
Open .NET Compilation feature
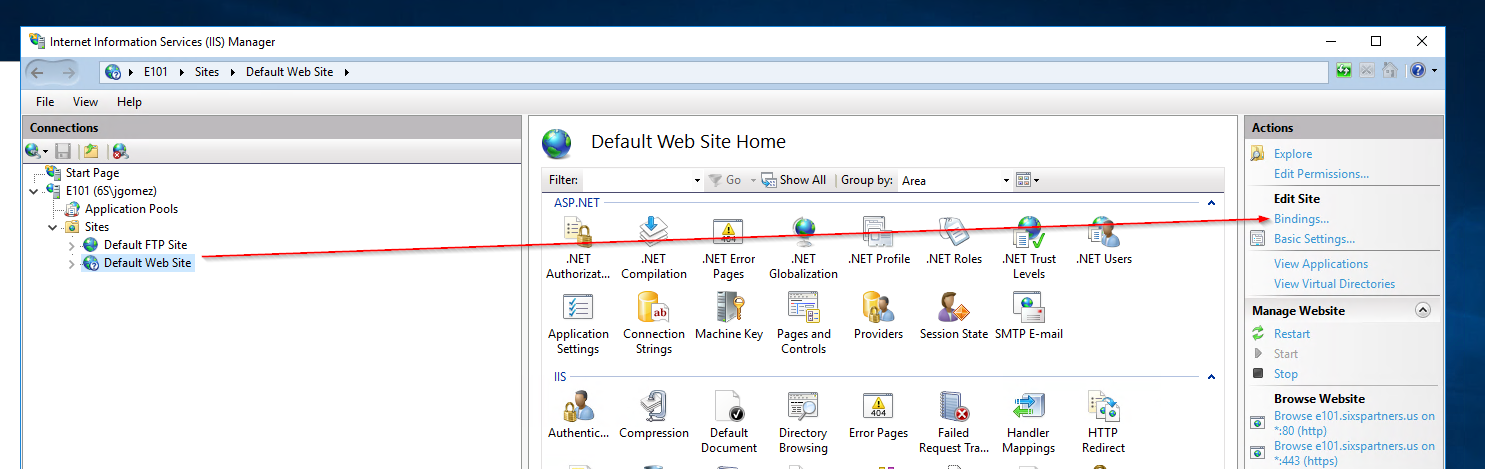(654, 248)
